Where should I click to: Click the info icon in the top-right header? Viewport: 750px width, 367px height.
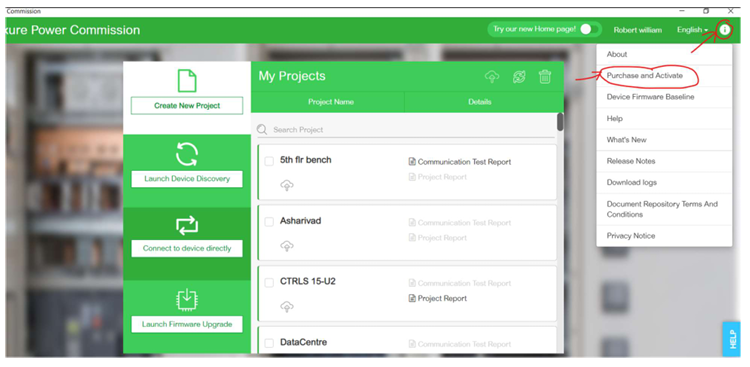pyautogui.click(x=725, y=30)
